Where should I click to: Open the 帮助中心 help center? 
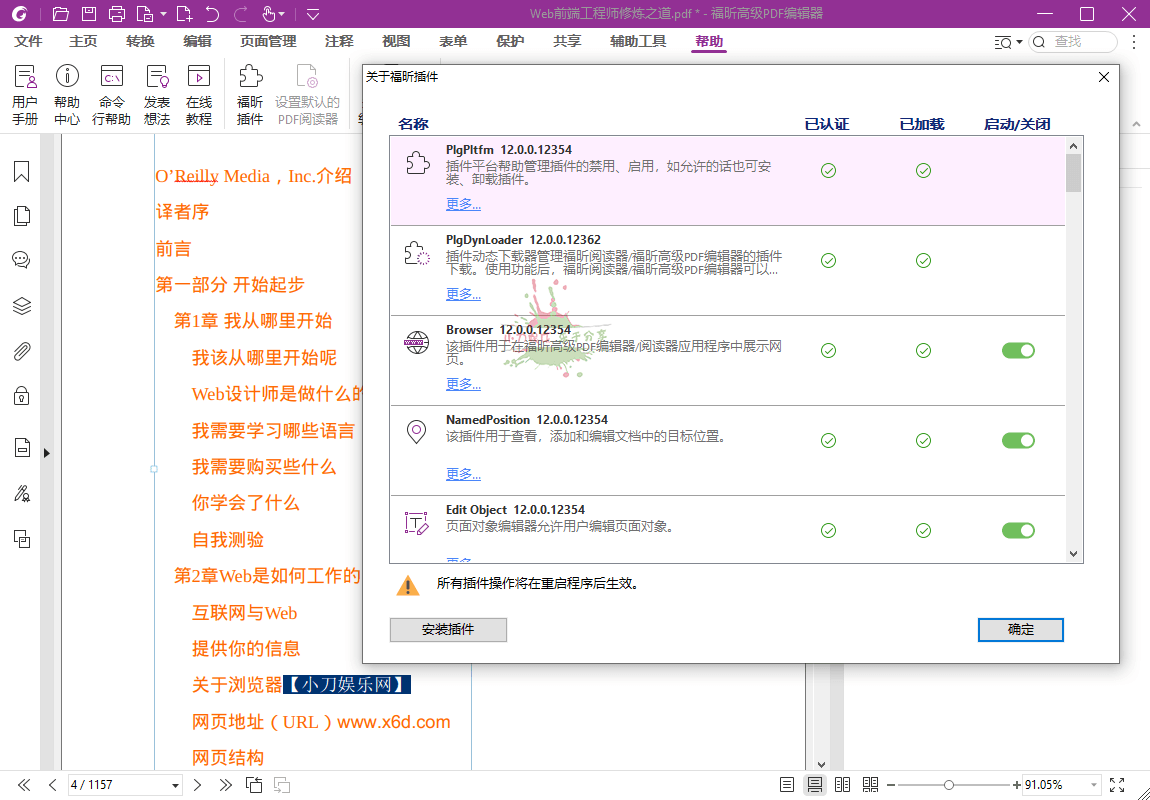point(66,93)
